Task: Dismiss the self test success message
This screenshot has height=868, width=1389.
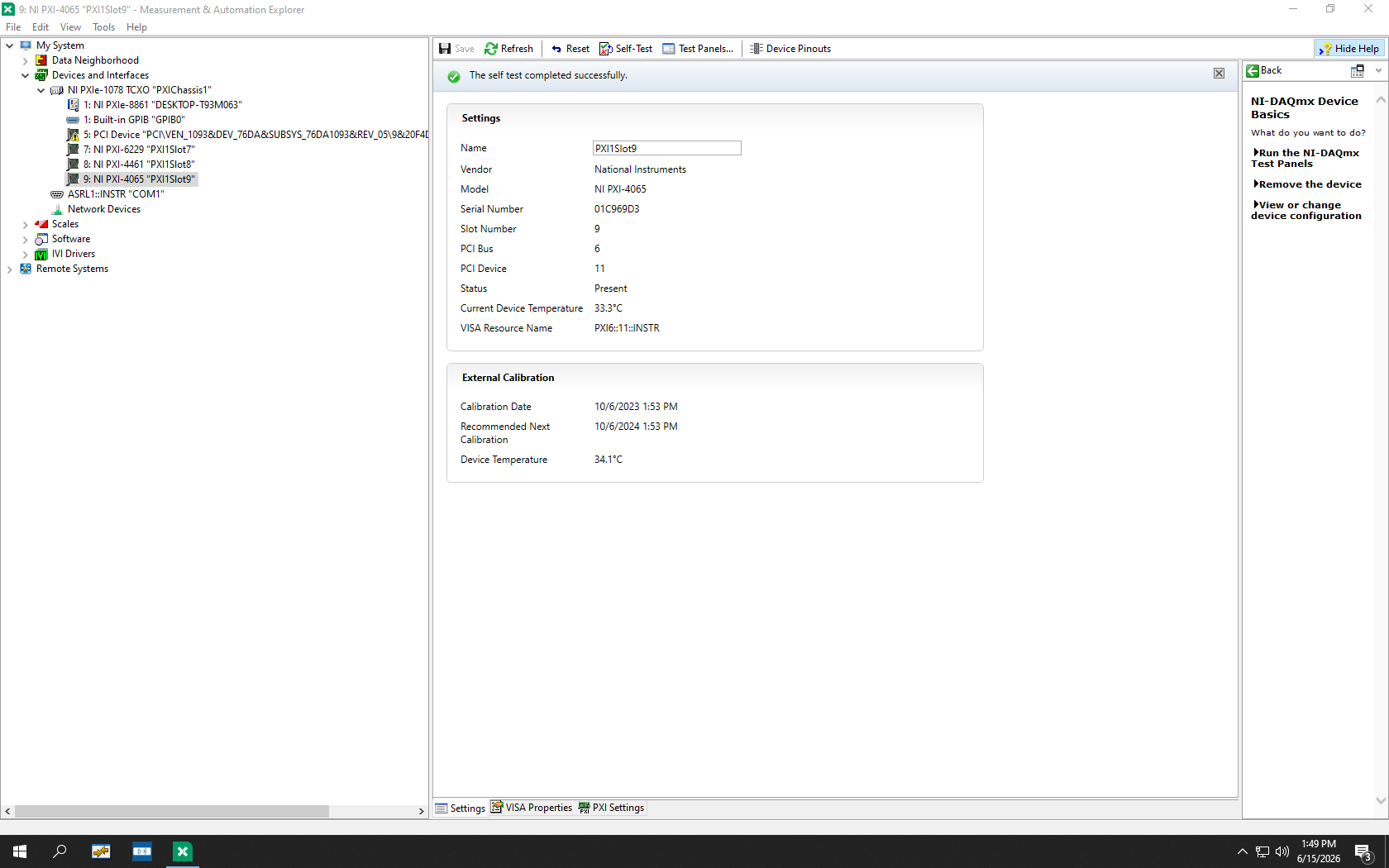Action: click(x=1219, y=74)
